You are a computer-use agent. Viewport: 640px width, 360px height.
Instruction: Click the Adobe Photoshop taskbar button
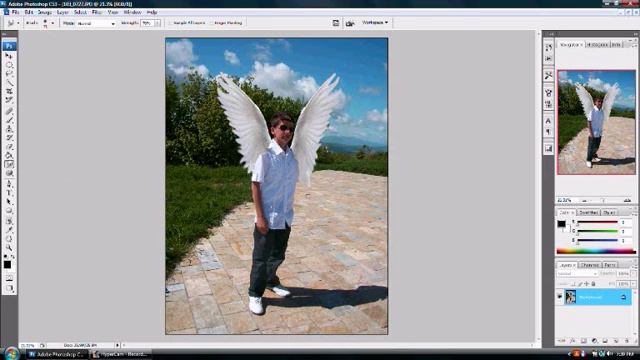(x=58, y=354)
